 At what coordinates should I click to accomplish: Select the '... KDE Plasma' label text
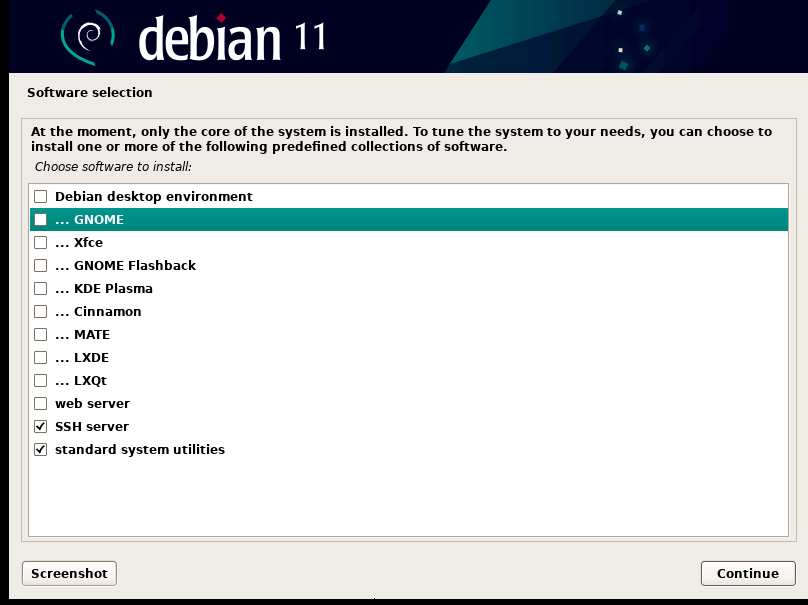(104, 289)
